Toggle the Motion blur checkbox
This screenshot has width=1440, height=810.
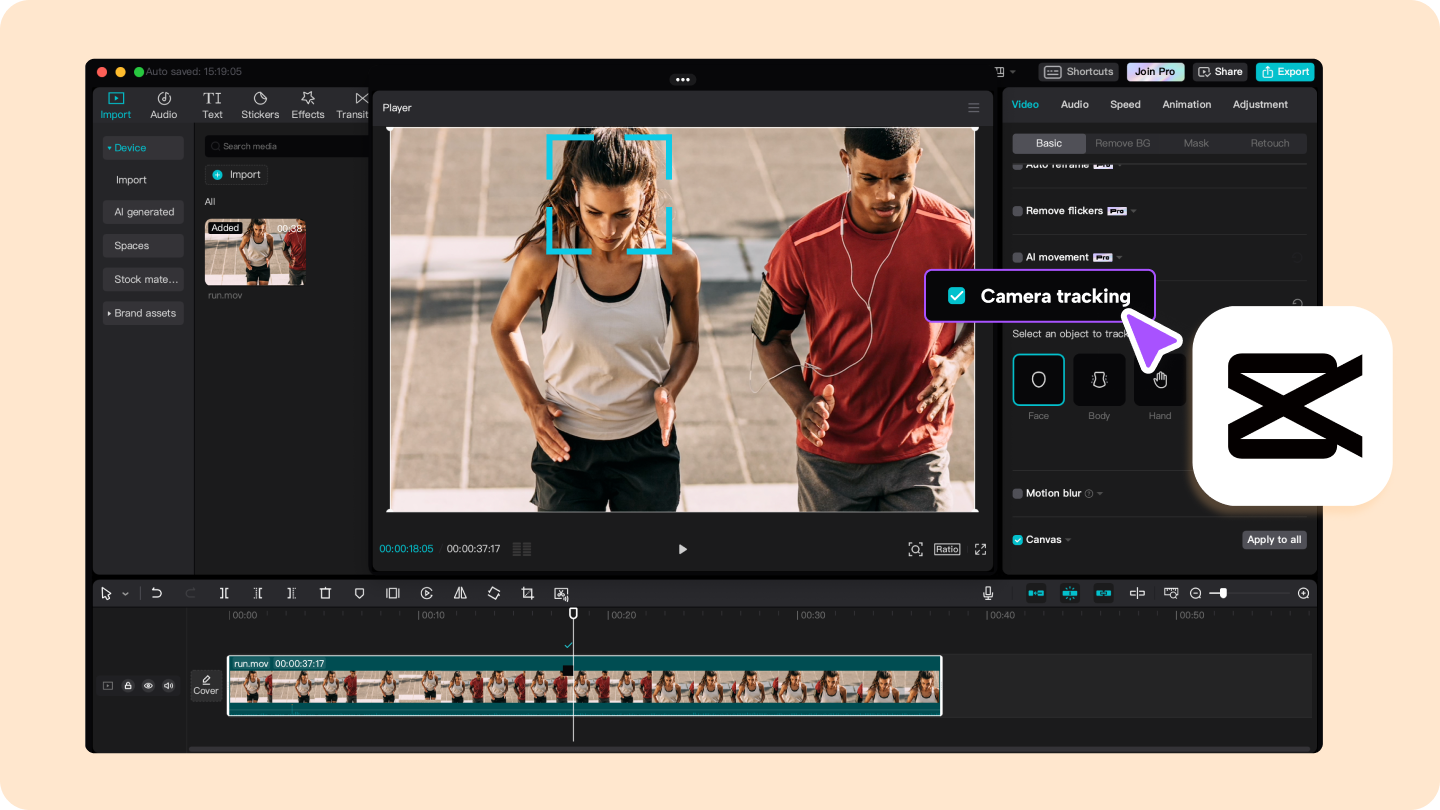tap(1018, 493)
